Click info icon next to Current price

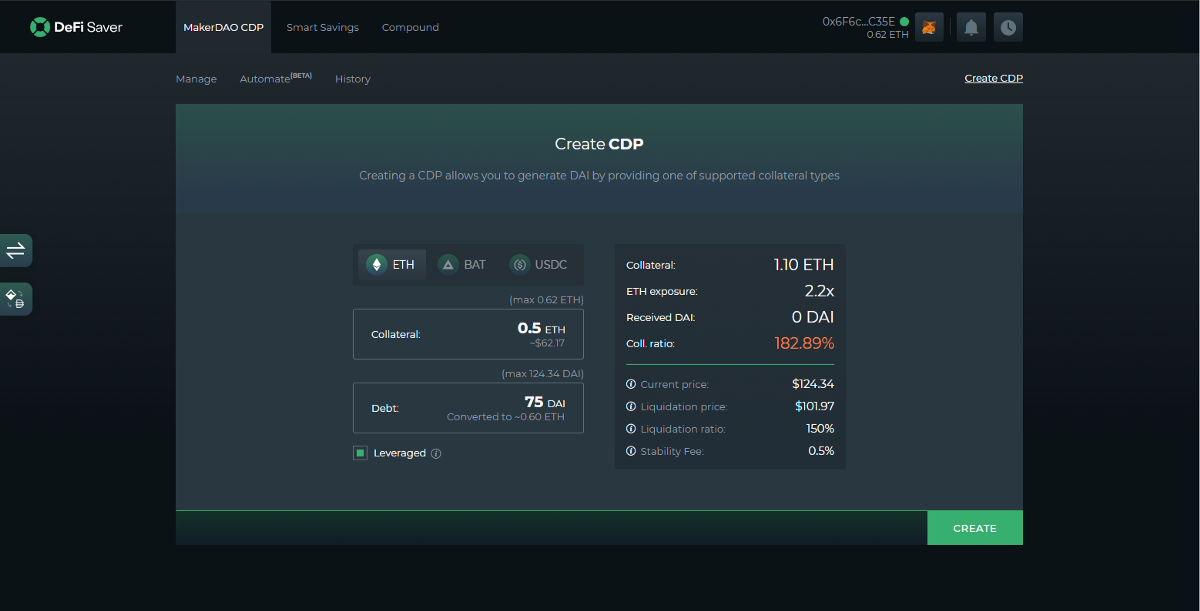[631, 384]
